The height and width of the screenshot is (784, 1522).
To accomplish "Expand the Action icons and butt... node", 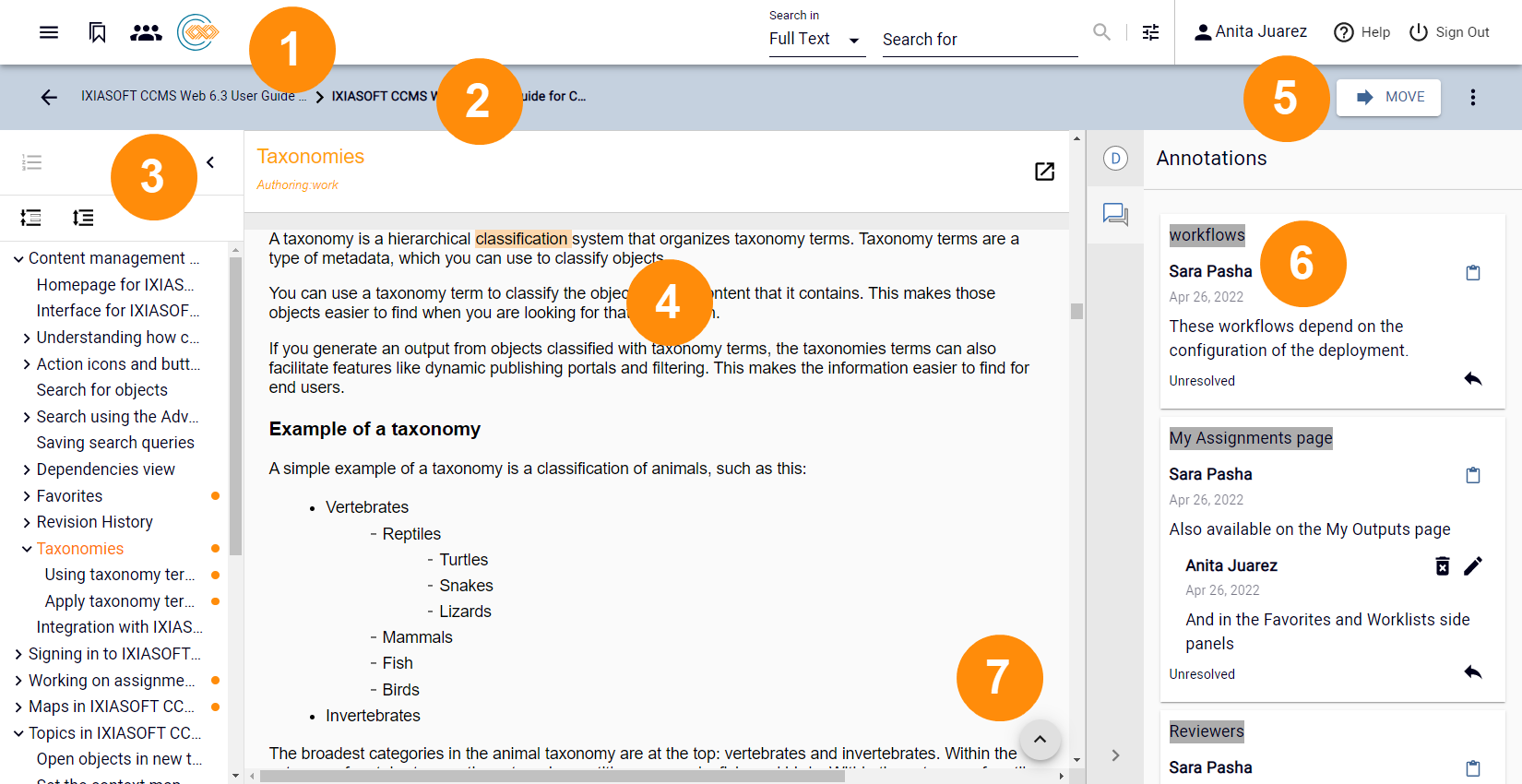I will (x=27, y=365).
